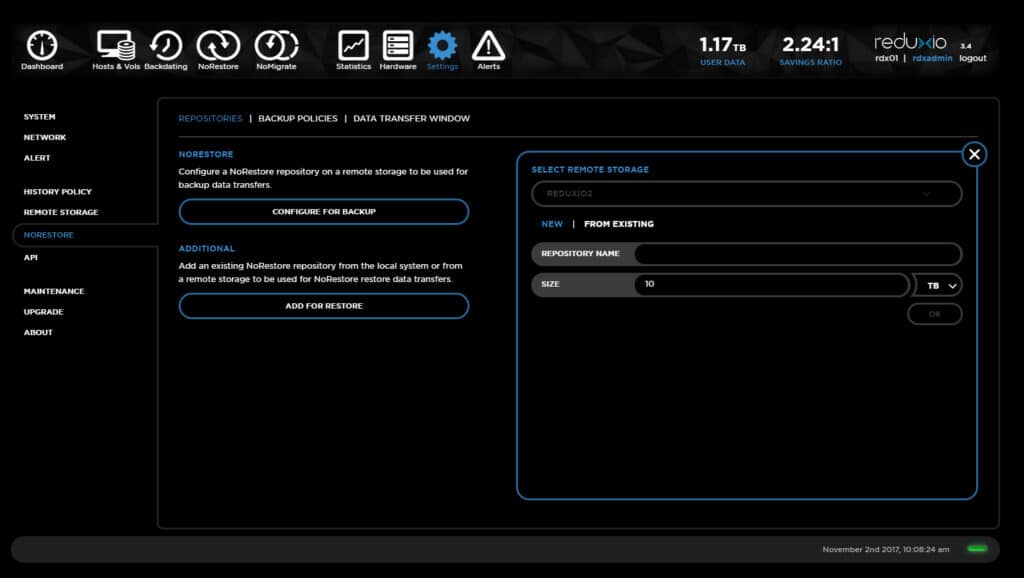
Task: Open Upgrade settings
Action: point(43,312)
